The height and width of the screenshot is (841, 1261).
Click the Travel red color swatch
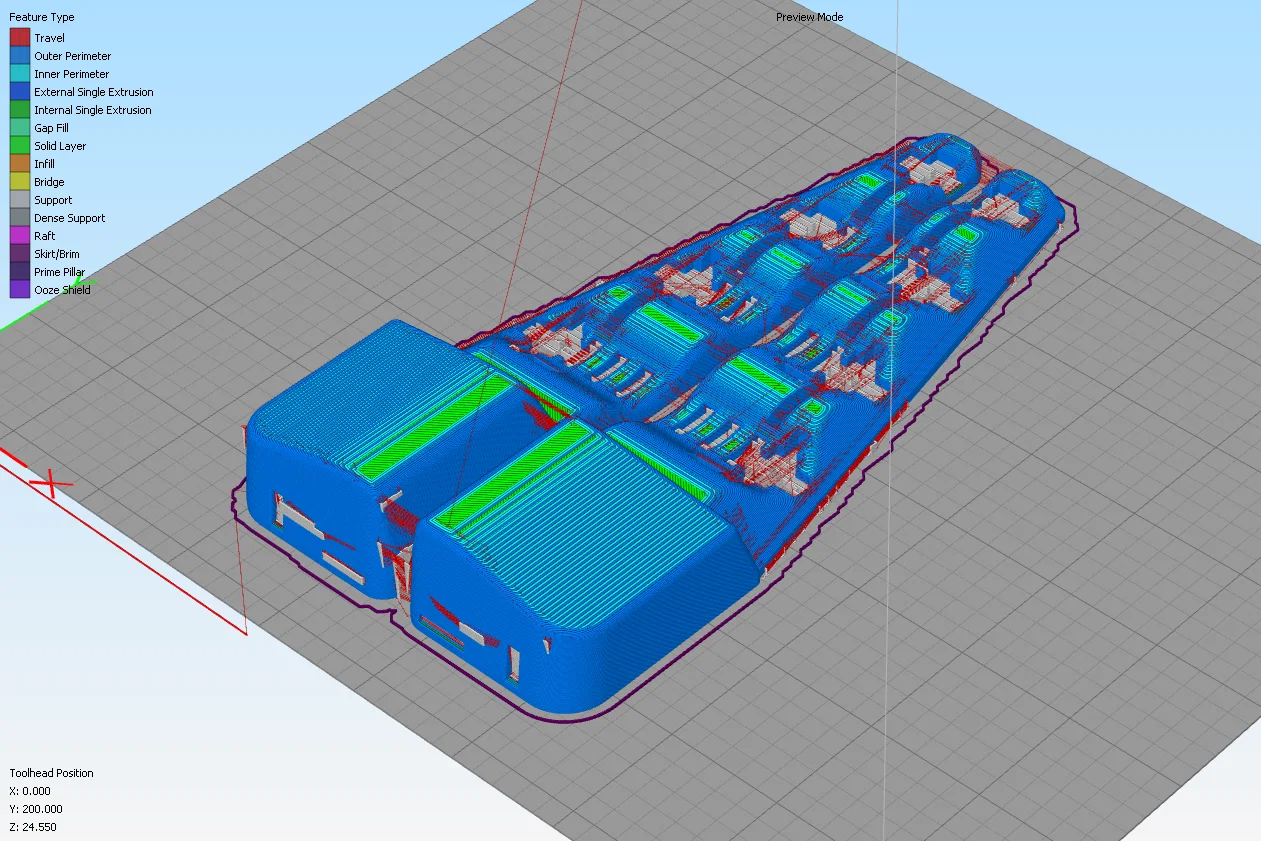point(19,38)
